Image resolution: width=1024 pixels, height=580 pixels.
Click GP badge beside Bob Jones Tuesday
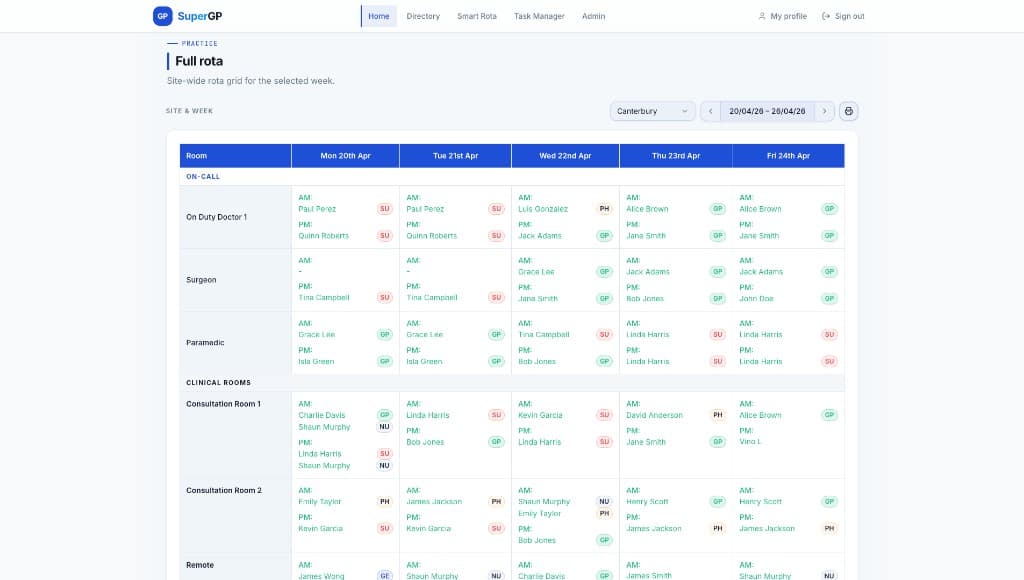point(496,442)
